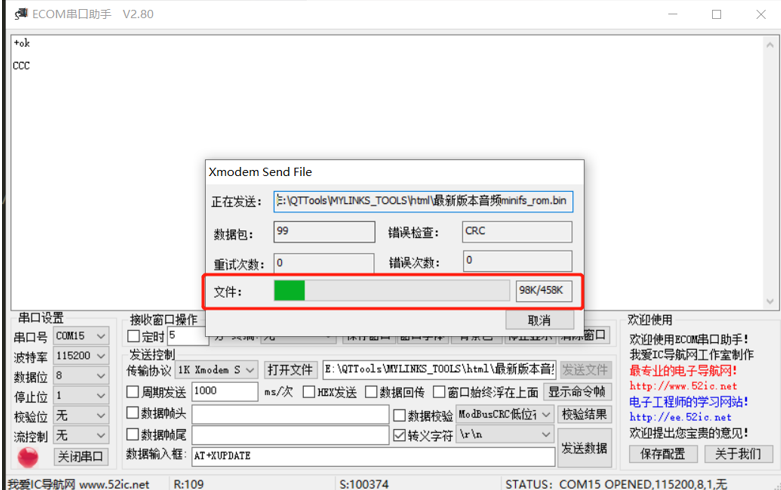The height and width of the screenshot is (490, 781).
Task: Open the 校验位 parity dropdown
Action: [81, 415]
